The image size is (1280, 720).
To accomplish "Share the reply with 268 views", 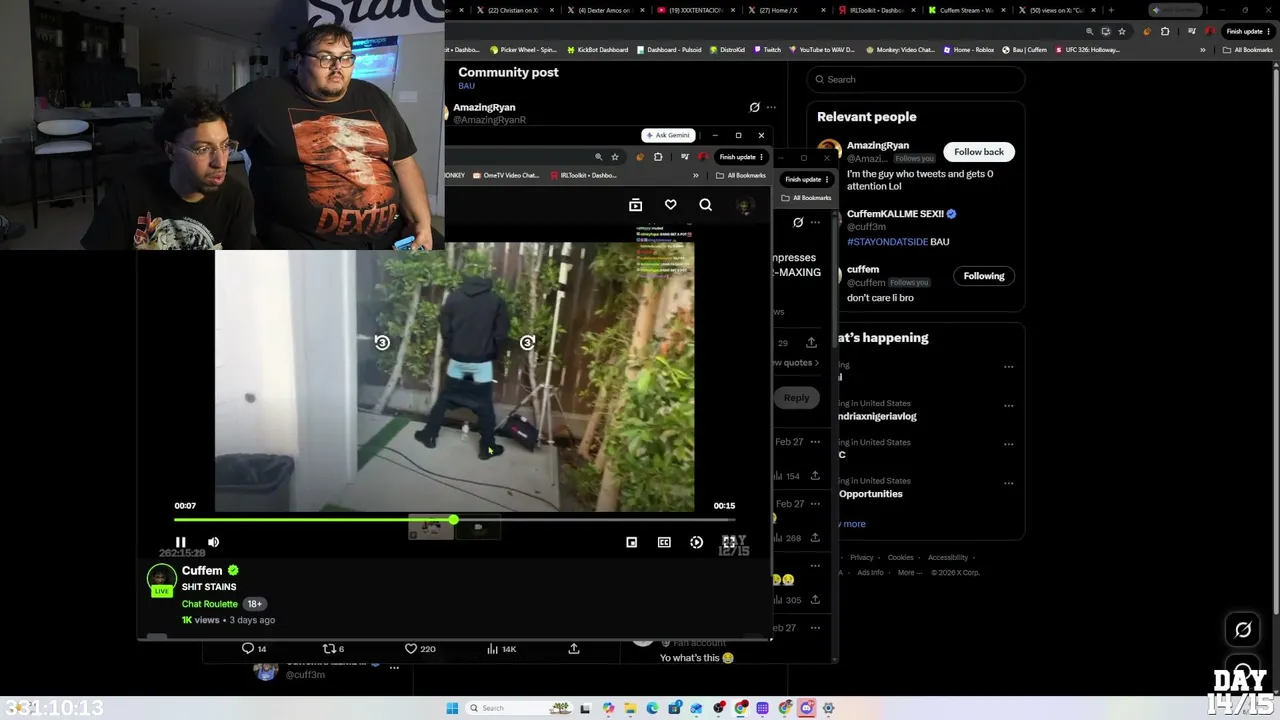I will [x=815, y=538].
